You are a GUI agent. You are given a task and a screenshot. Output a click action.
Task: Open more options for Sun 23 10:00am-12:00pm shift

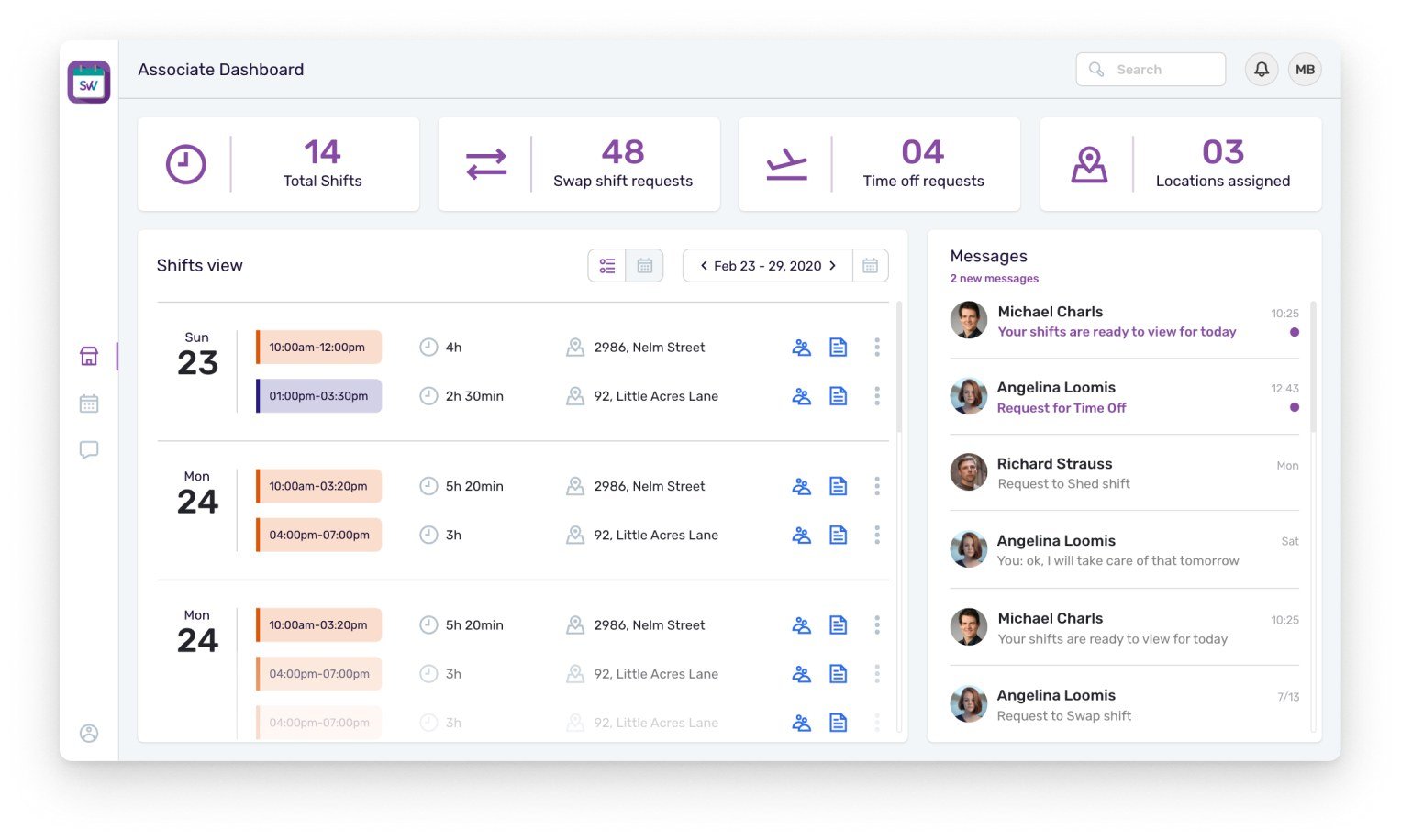pos(877,348)
